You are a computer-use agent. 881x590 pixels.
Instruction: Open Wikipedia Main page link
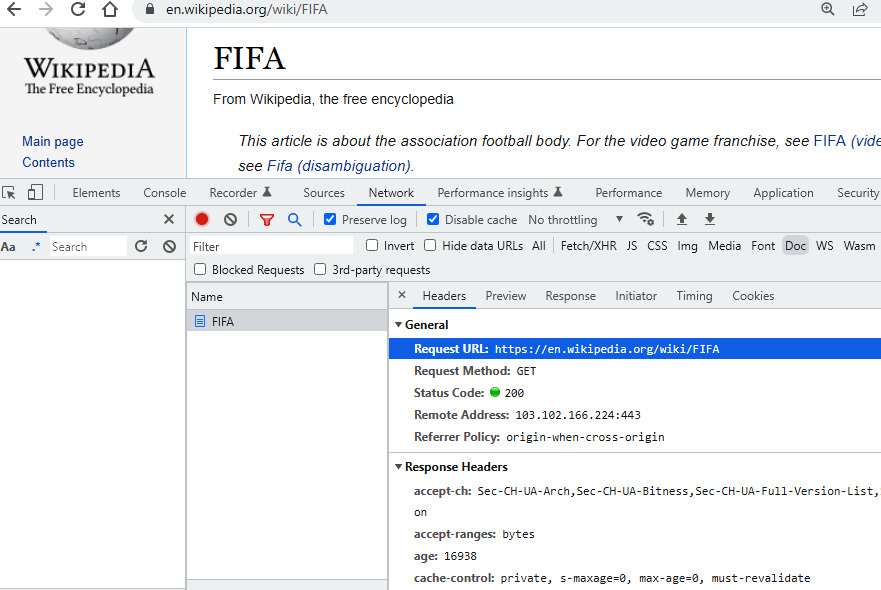coord(53,141)
